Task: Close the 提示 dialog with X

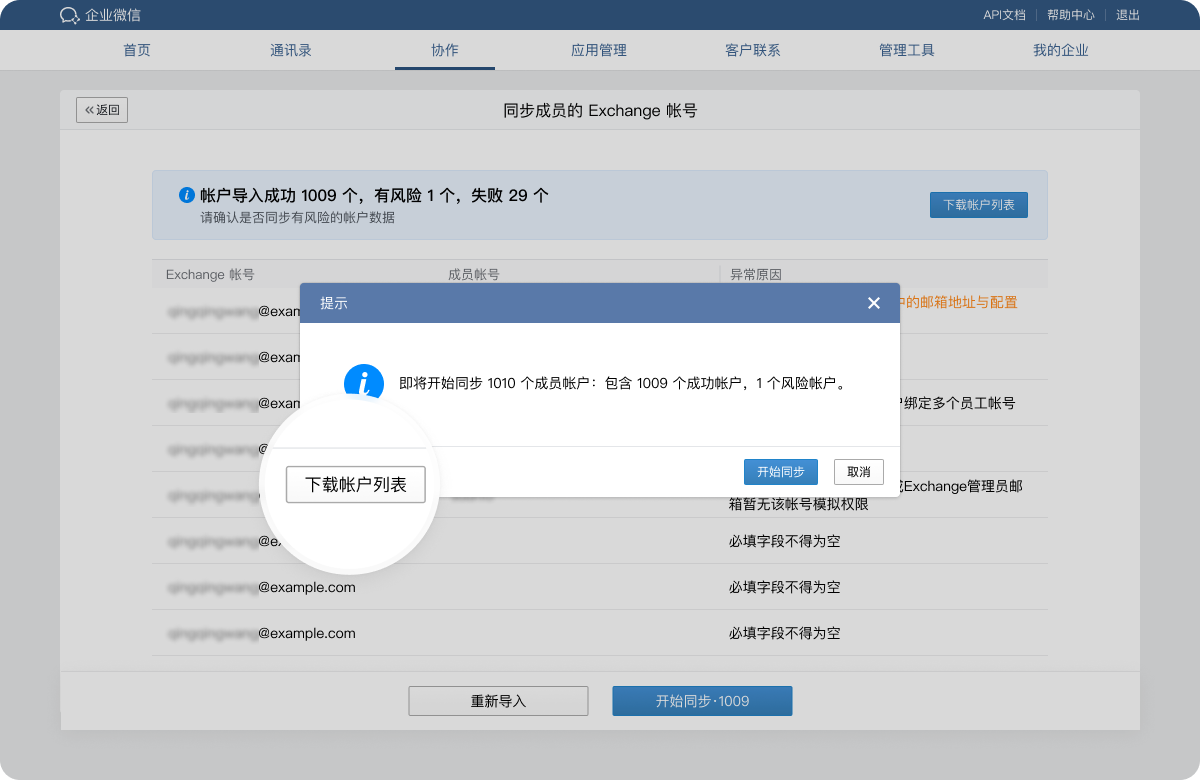Action: 874,303
